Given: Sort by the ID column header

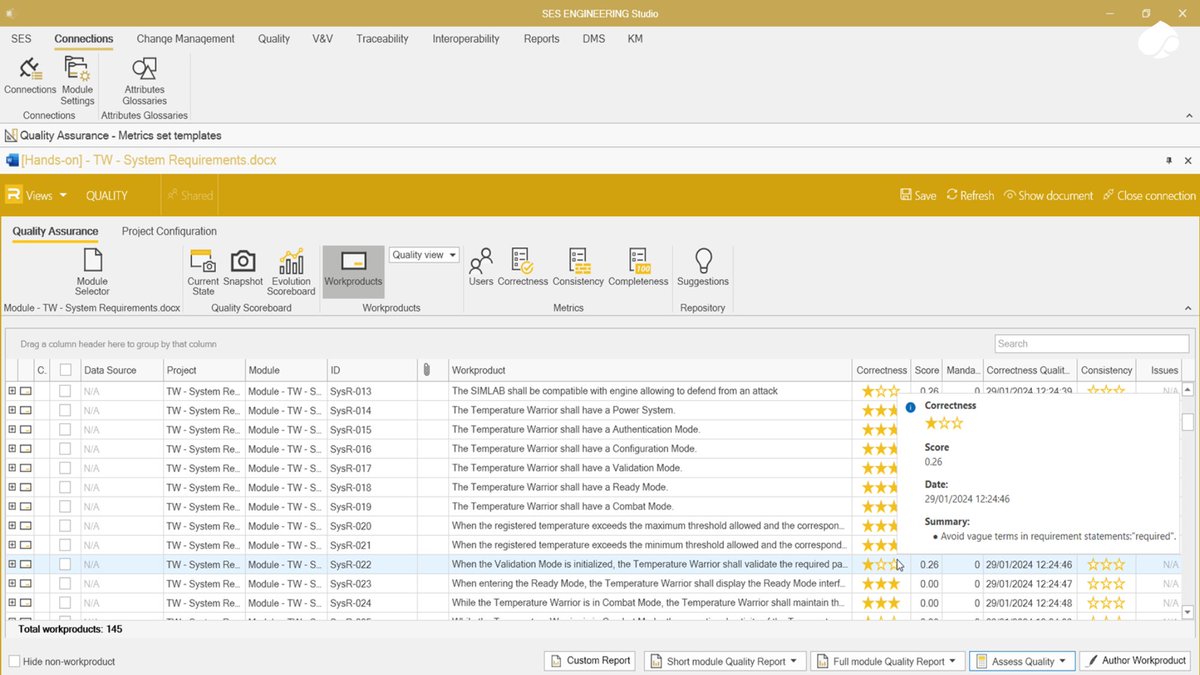Looking at the screenshot, I should point(372,370).
